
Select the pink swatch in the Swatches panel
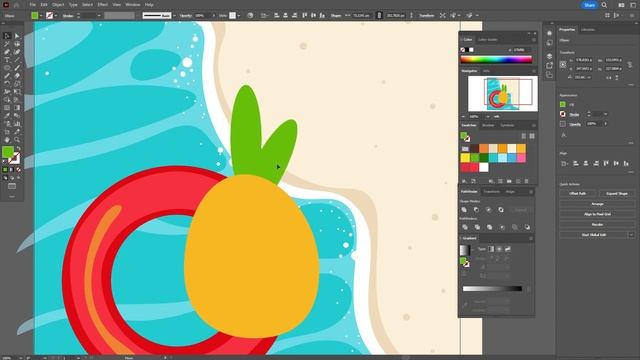point(521,158)
